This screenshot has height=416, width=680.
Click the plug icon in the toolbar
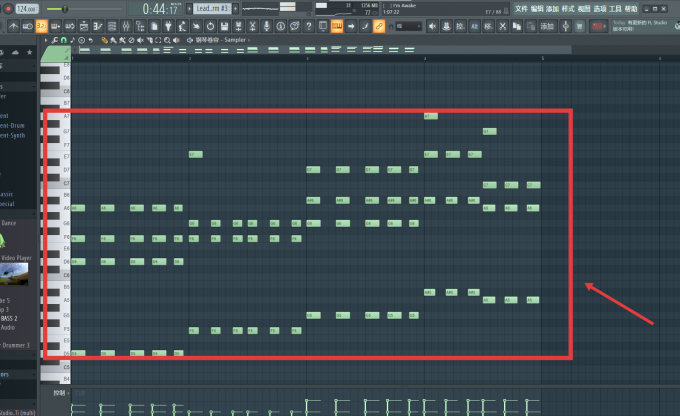click(x=168, y=26)
